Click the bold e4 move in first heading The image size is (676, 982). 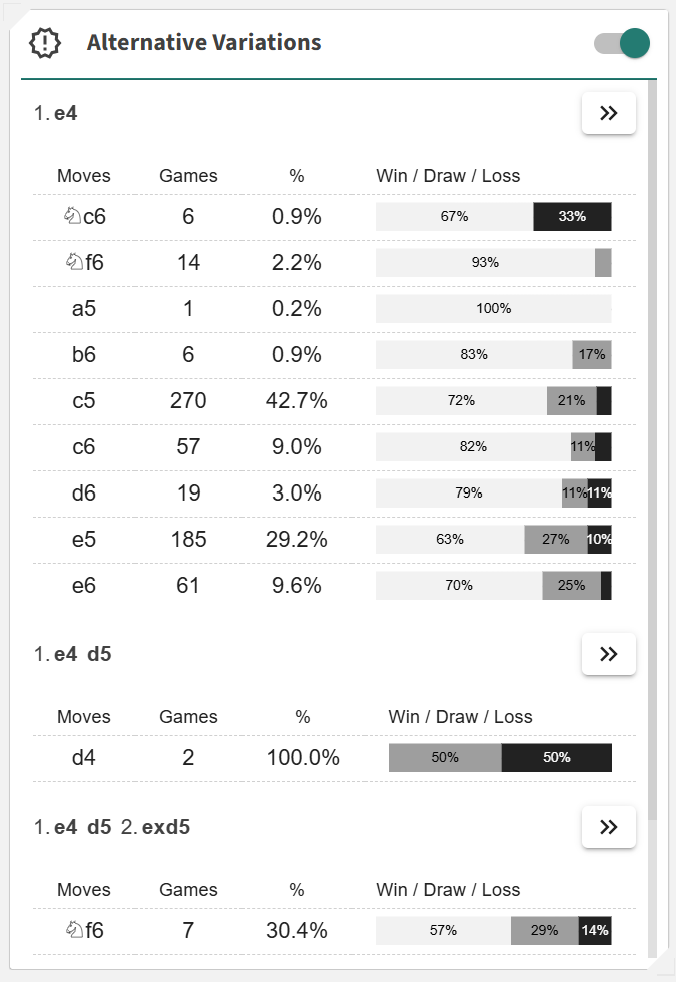tap(66, 114)
